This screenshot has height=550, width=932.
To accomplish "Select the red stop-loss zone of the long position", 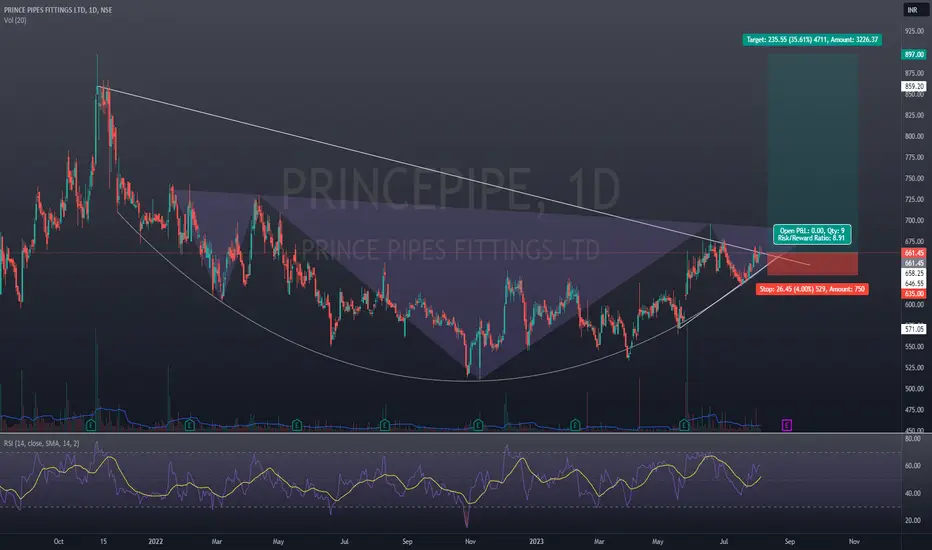I will 813,264.
